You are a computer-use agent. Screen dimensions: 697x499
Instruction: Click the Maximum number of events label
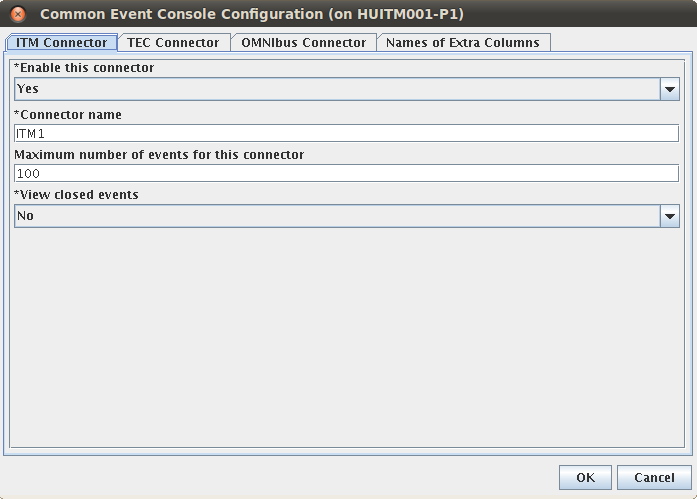(x=159, y=155)
